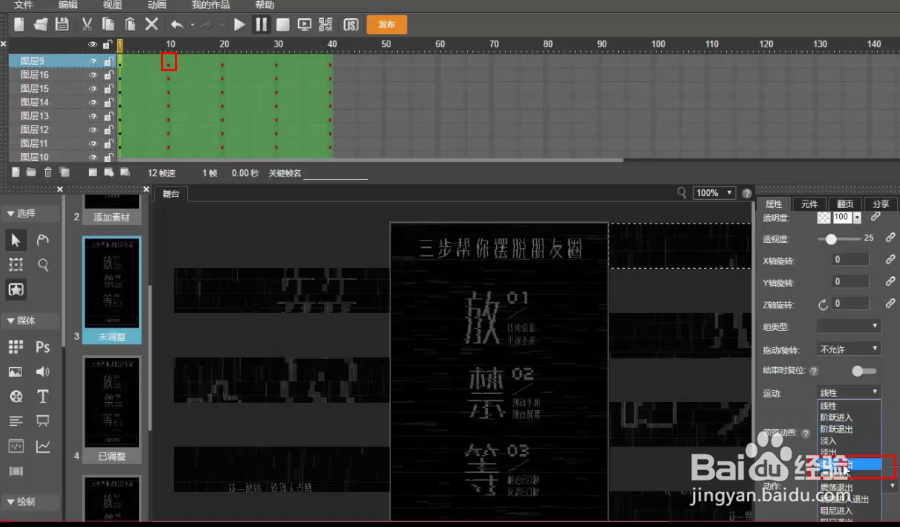Show the QR code preview

325,25
